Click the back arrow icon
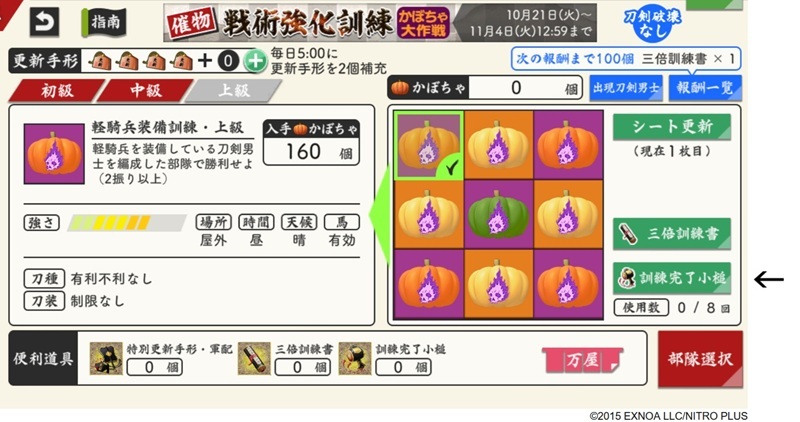This screenshot has height=422, width=800. [44, 22]
